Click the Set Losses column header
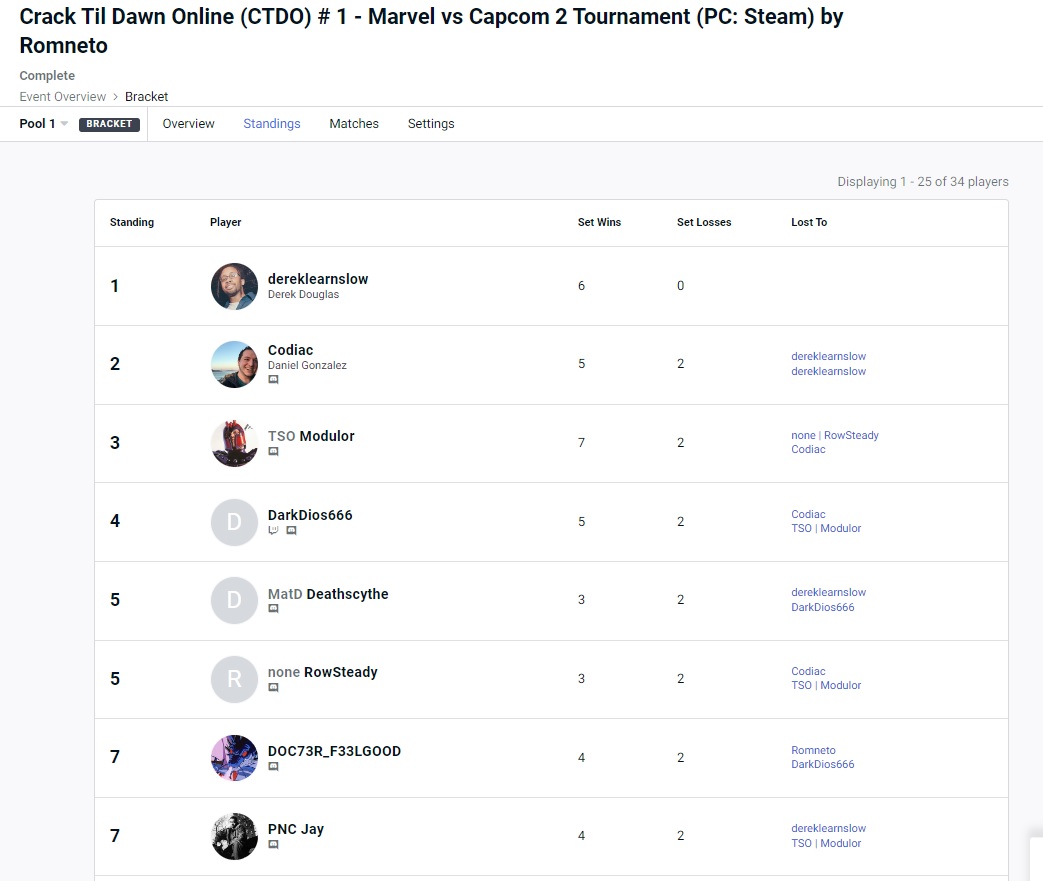Viewport: 1043px width, 881px height. (704, 222)
